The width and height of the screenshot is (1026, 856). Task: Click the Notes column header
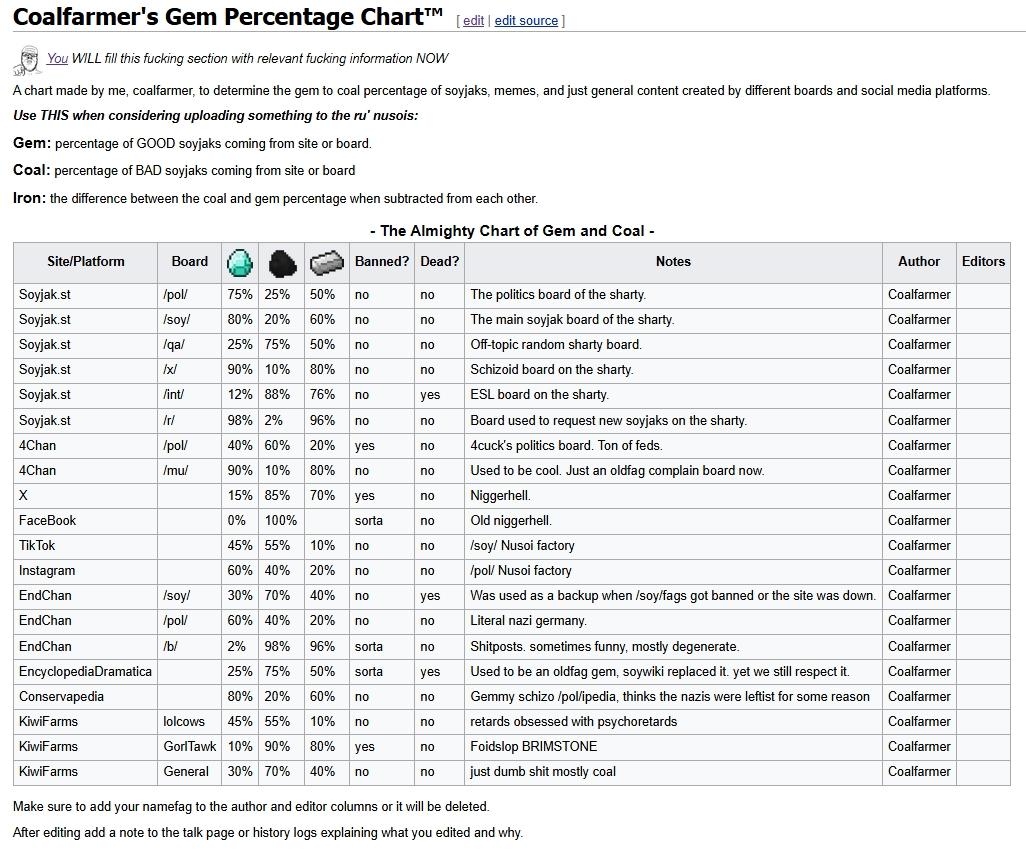(673, 262)
